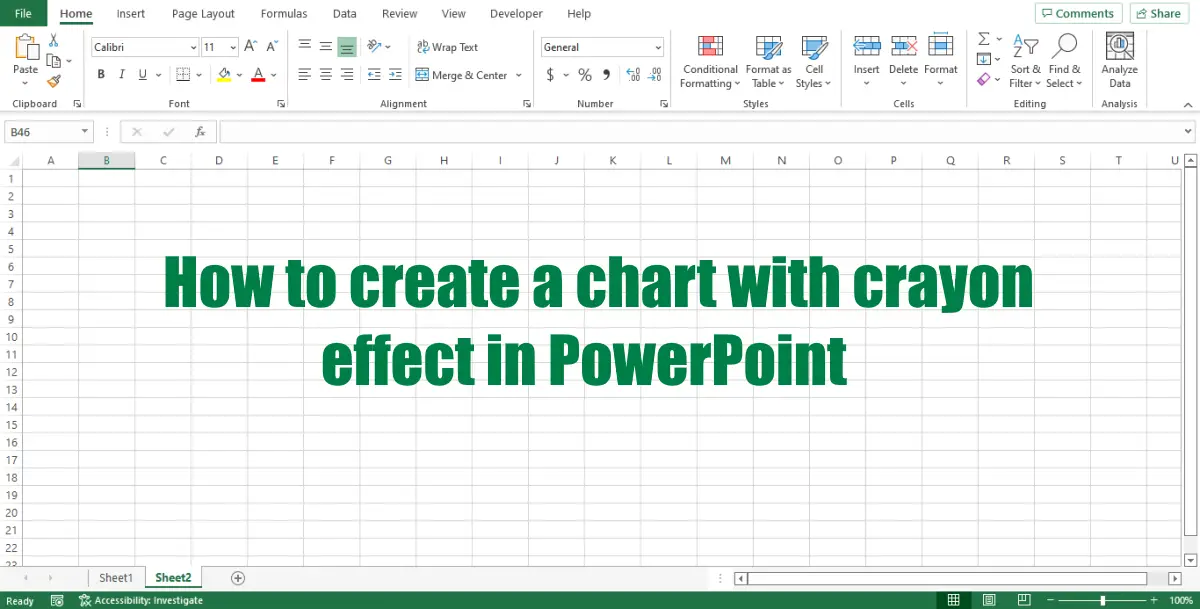Apply Accounting dollar number format

coord(550,75)
